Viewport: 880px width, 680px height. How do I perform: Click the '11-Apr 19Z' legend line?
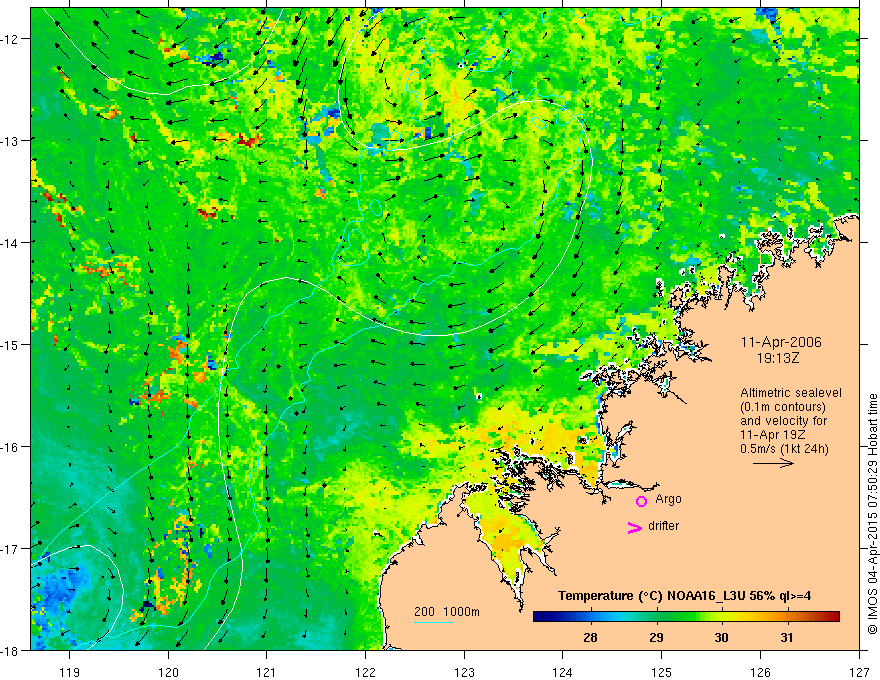point(773,435)
